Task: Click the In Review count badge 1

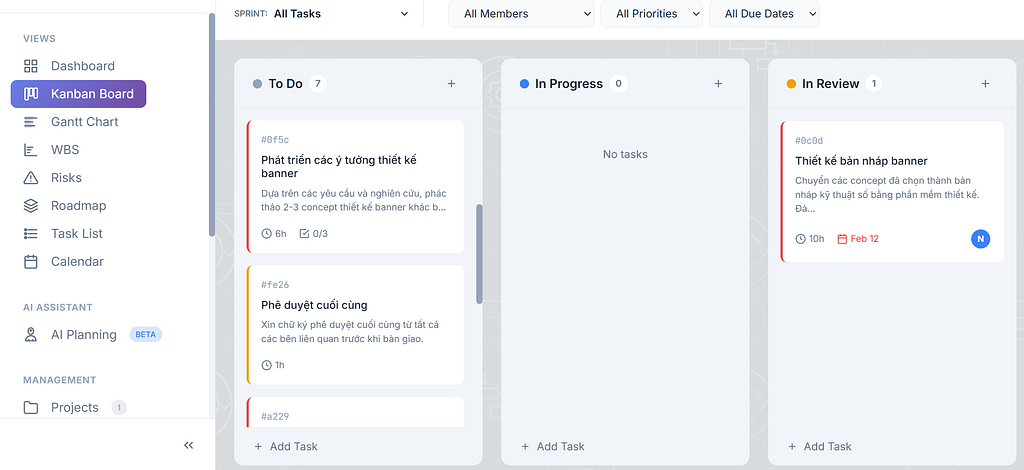Action: pyautogui.click(x=873, y=84)
